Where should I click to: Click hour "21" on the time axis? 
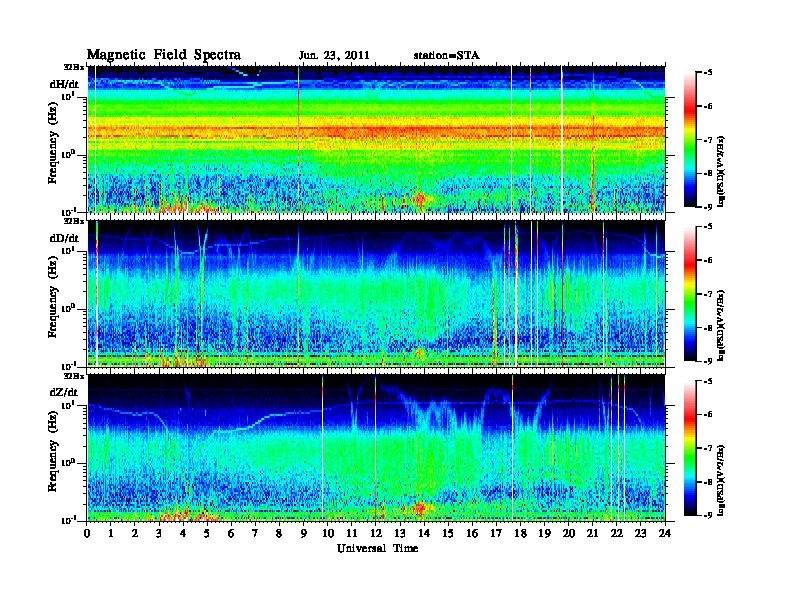[592, 533]
